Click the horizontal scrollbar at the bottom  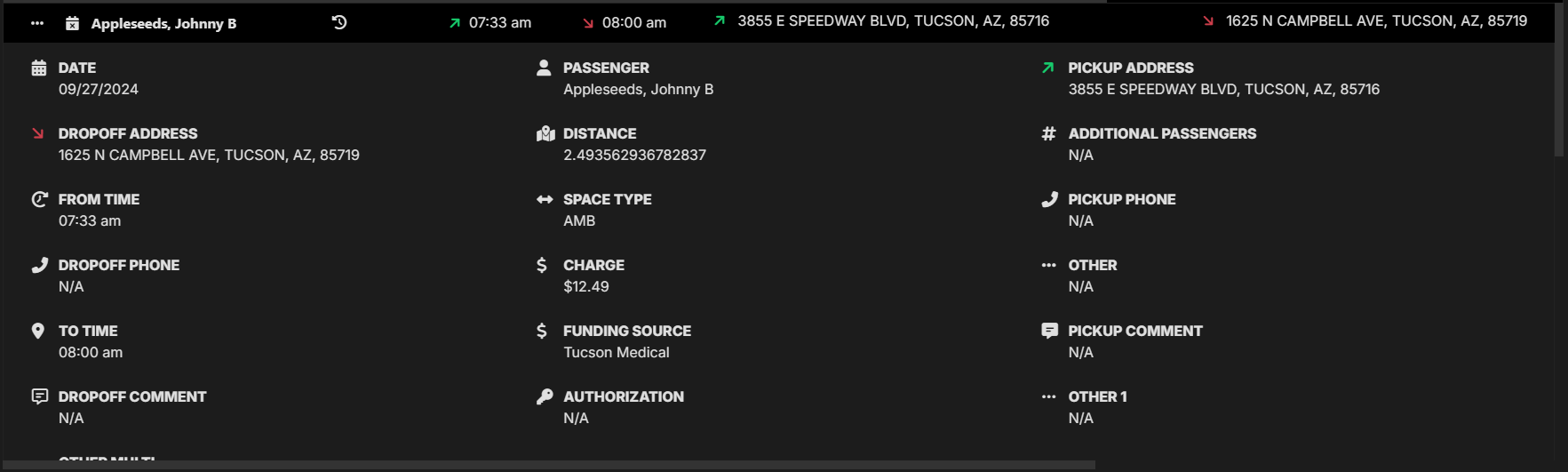coord(549,465)
